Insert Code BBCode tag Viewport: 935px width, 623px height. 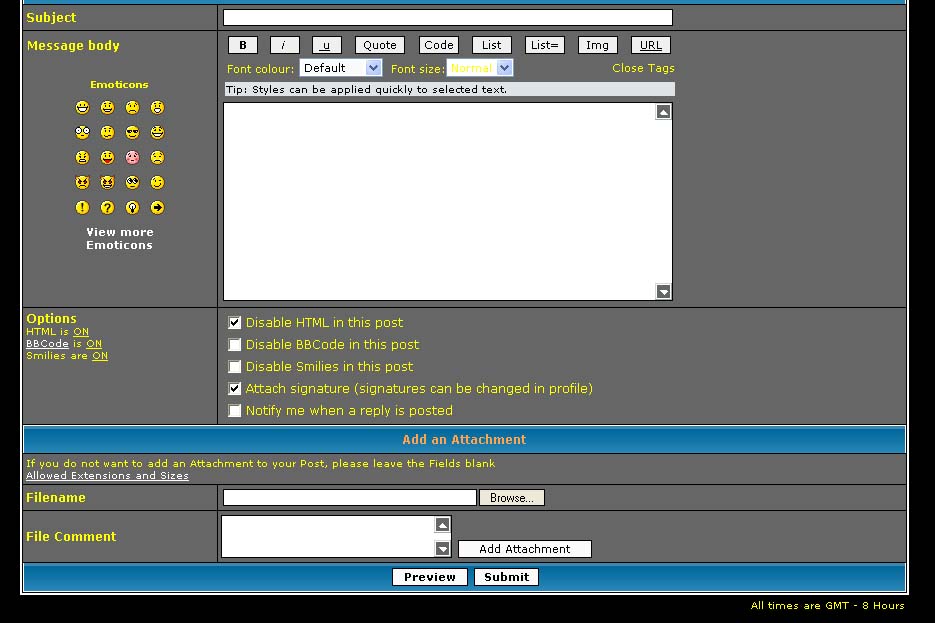pyautogui.click(x=439, y=45)
